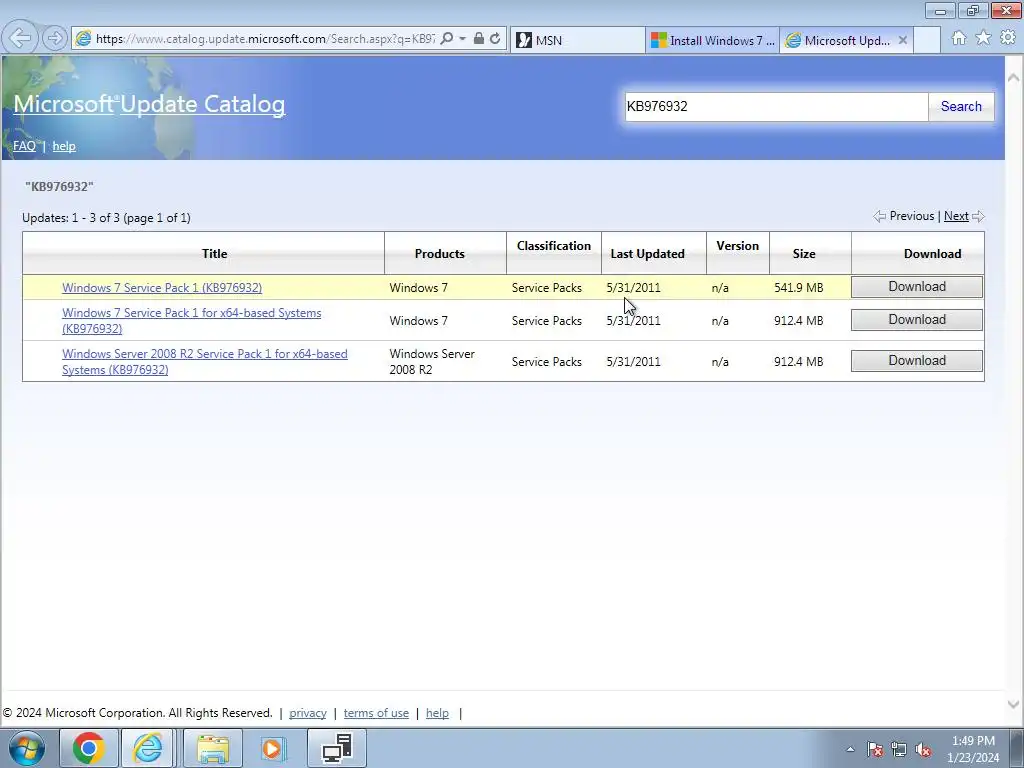Click the previous page arrow icon

pyautogui.click(x=880, y=216)
